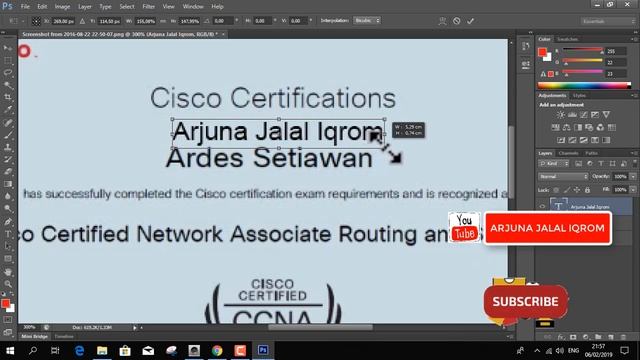Image resolution: width=640 pixels, height=360 pixels.
Task: Select the Eraser tool
Action: (8, 171)
